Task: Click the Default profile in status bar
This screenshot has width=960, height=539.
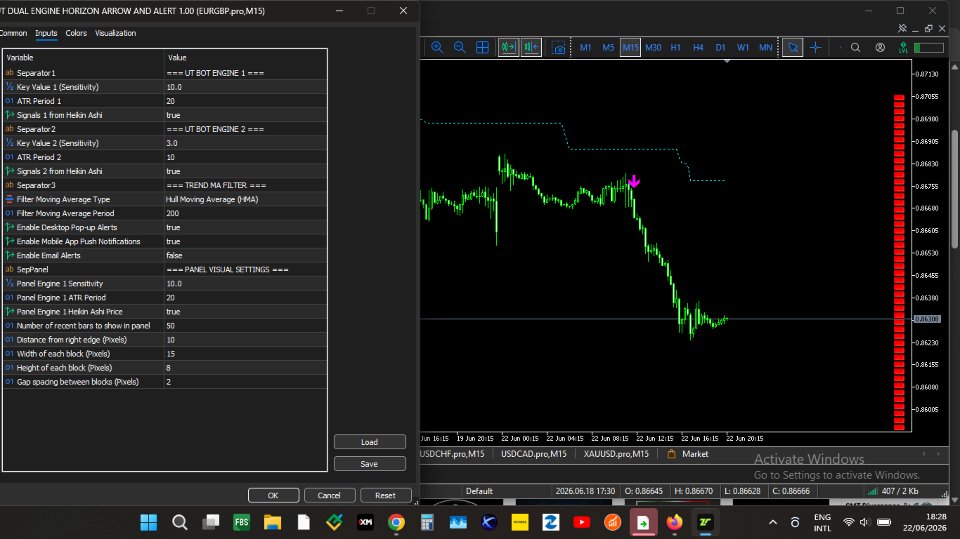Action: 479,491
